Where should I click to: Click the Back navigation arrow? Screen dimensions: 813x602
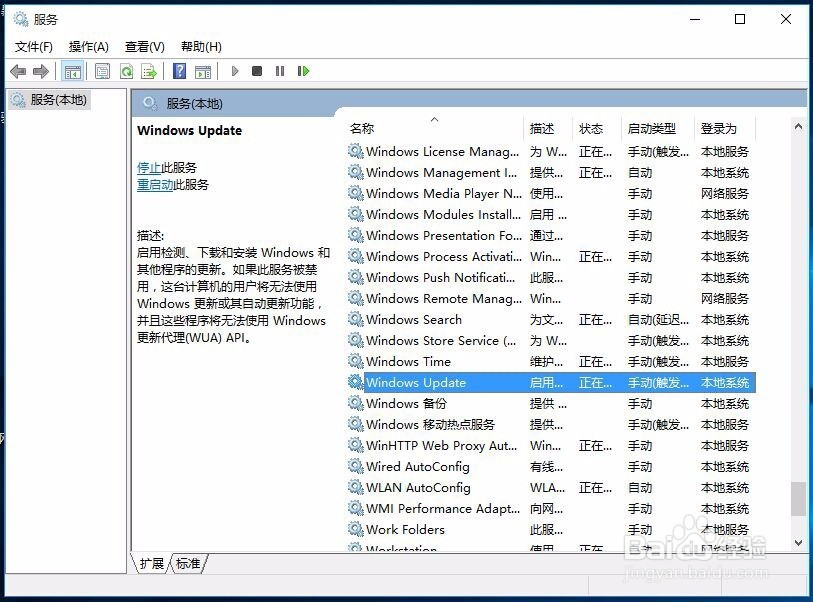coord(18,71)
